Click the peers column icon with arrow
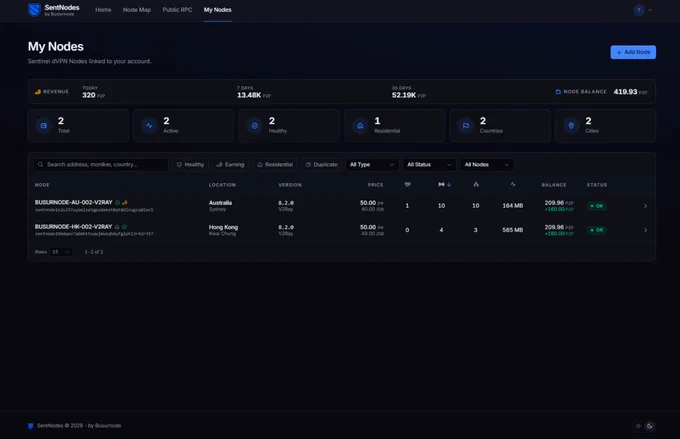680x439 pixels. tap(444, 184)
